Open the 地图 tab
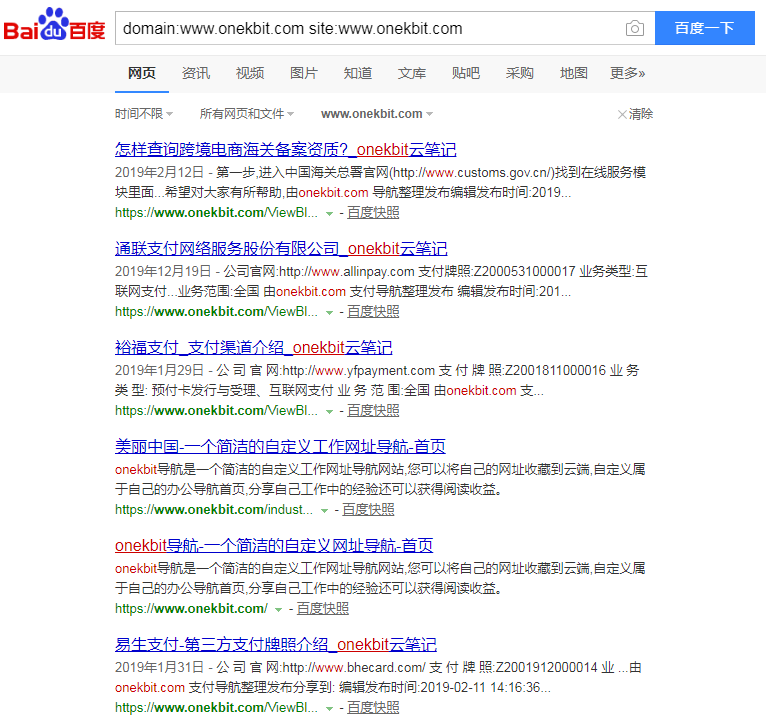This screenshot has height=725, width=766. coord(574,73)
